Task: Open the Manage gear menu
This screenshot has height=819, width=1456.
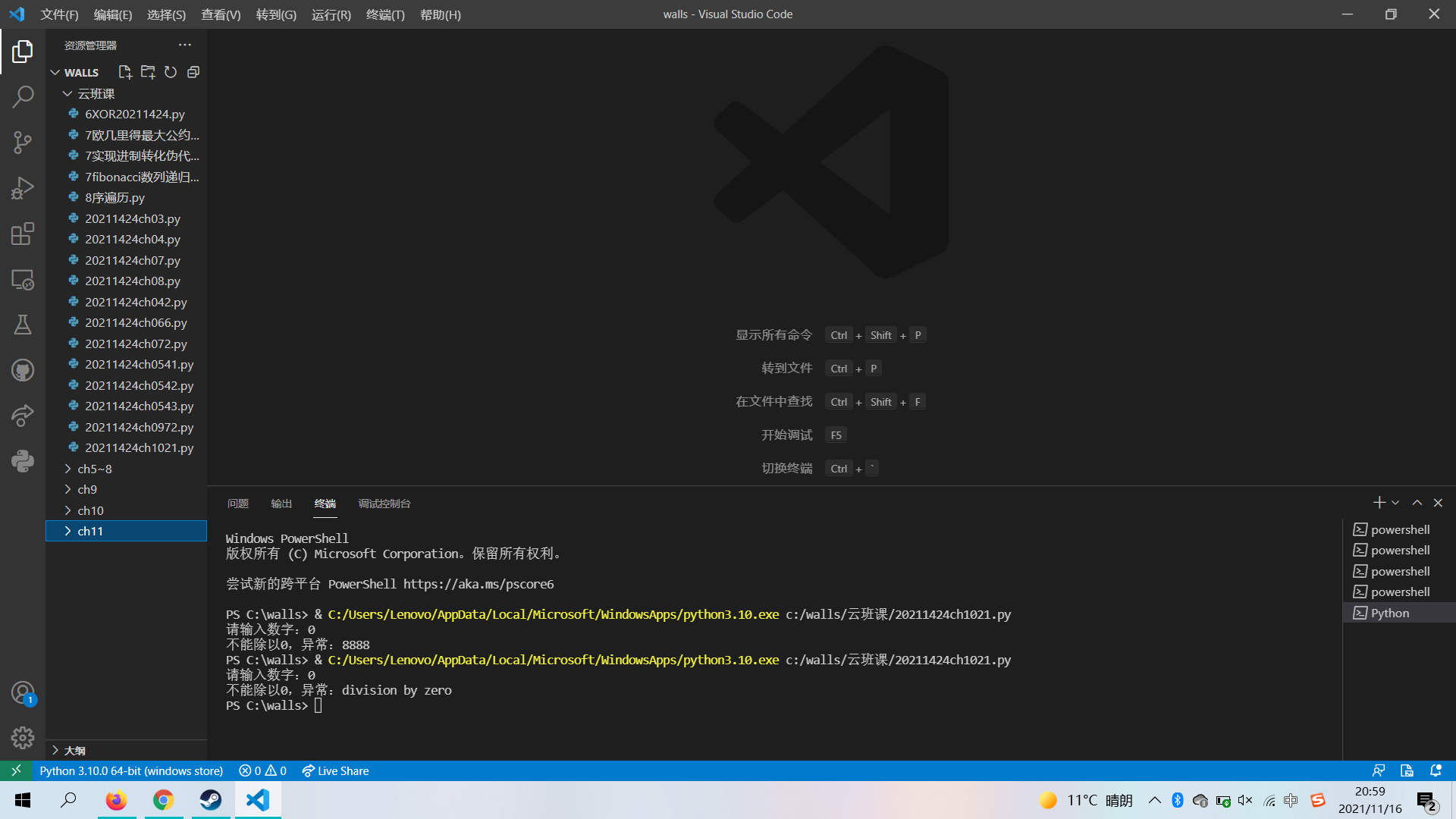Action: pos(23,737)
